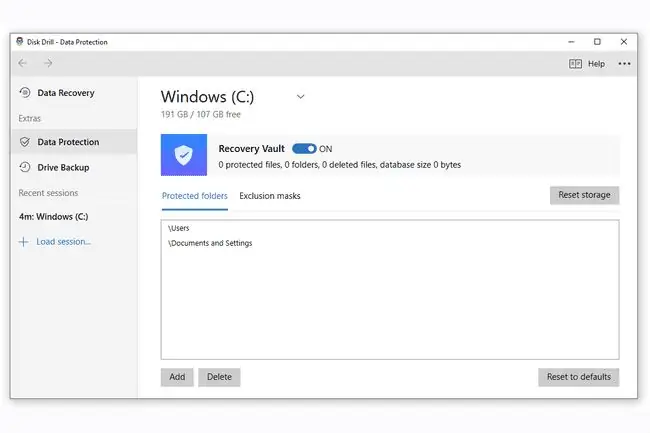
Task: Select the \Documents and Settings entry
Action: [x=210, y=243]
